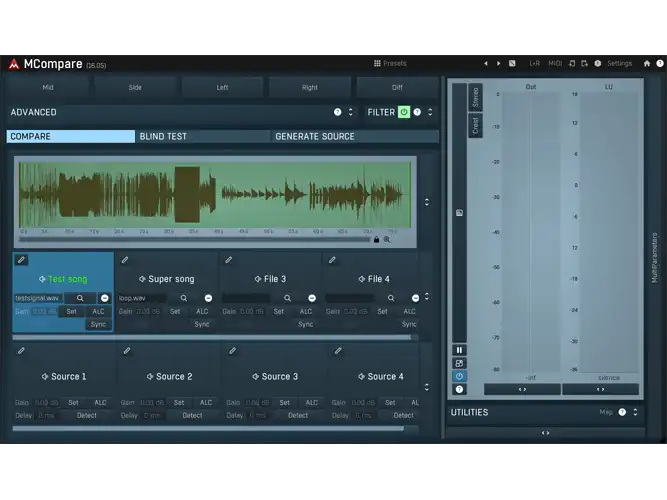Enable the Diff button
Screen dimensions: 667x500
397,87
